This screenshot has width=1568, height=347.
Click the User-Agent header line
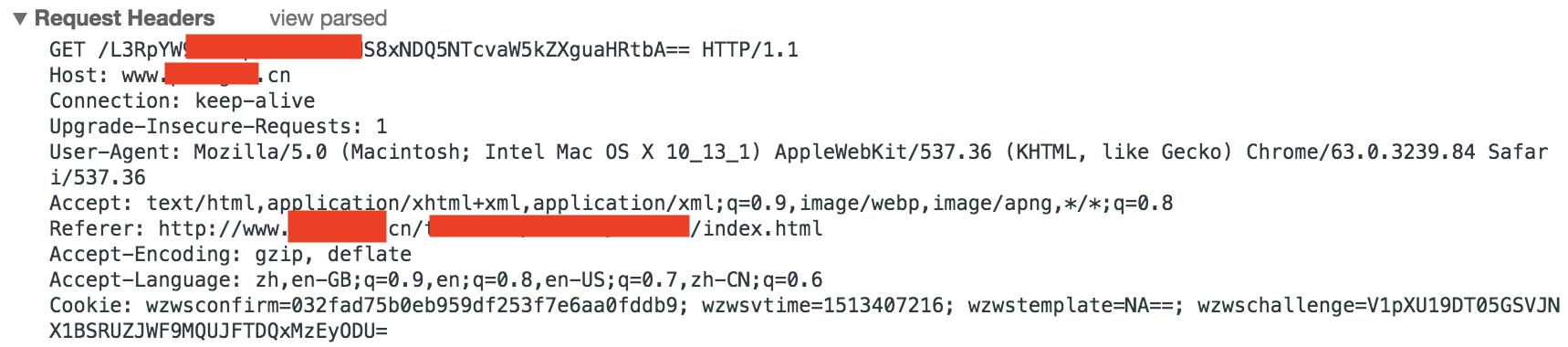point(799,164)
